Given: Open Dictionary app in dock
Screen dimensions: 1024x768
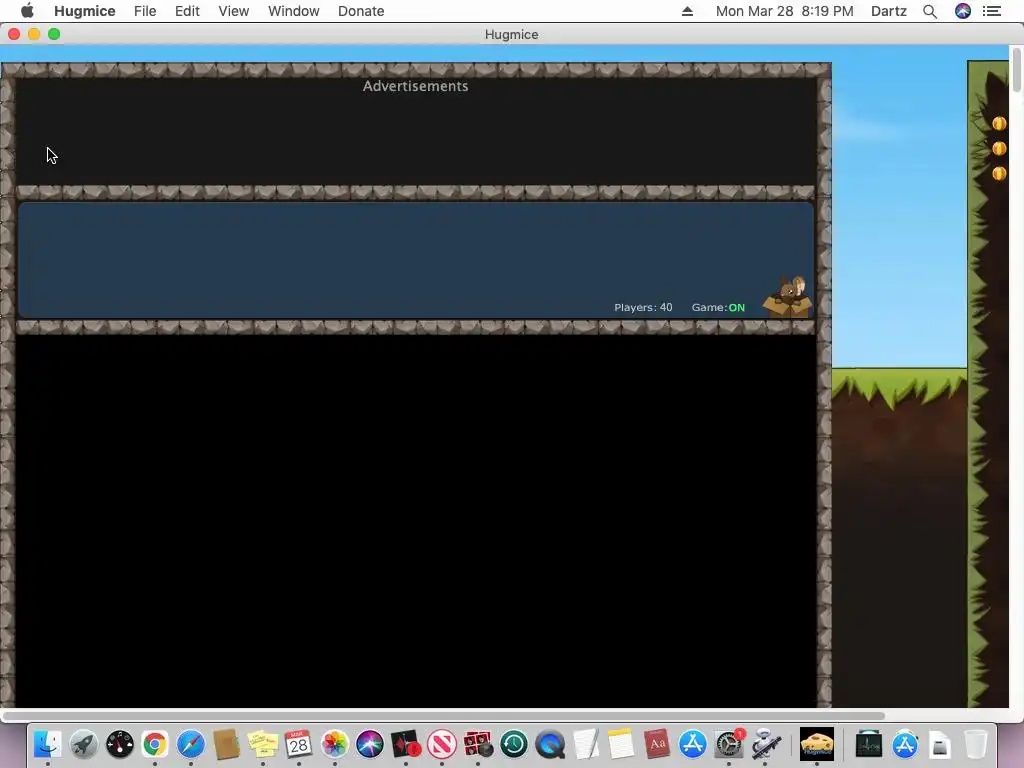Looking at the screenshot, I should 657,744.
